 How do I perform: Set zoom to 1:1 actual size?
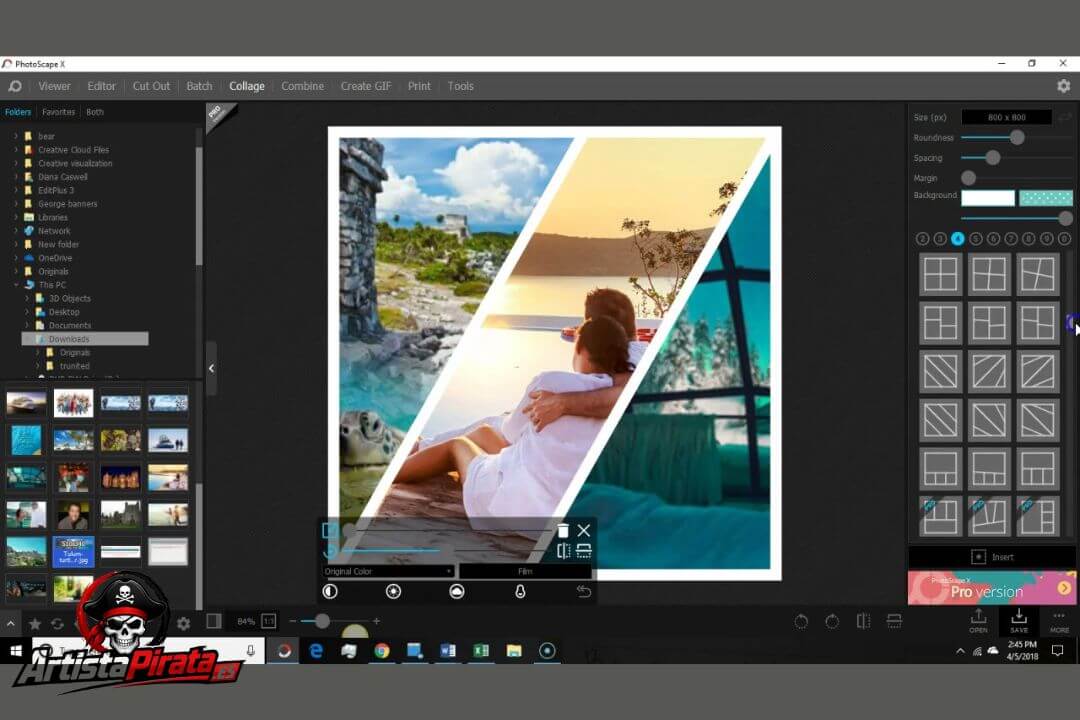269,621
